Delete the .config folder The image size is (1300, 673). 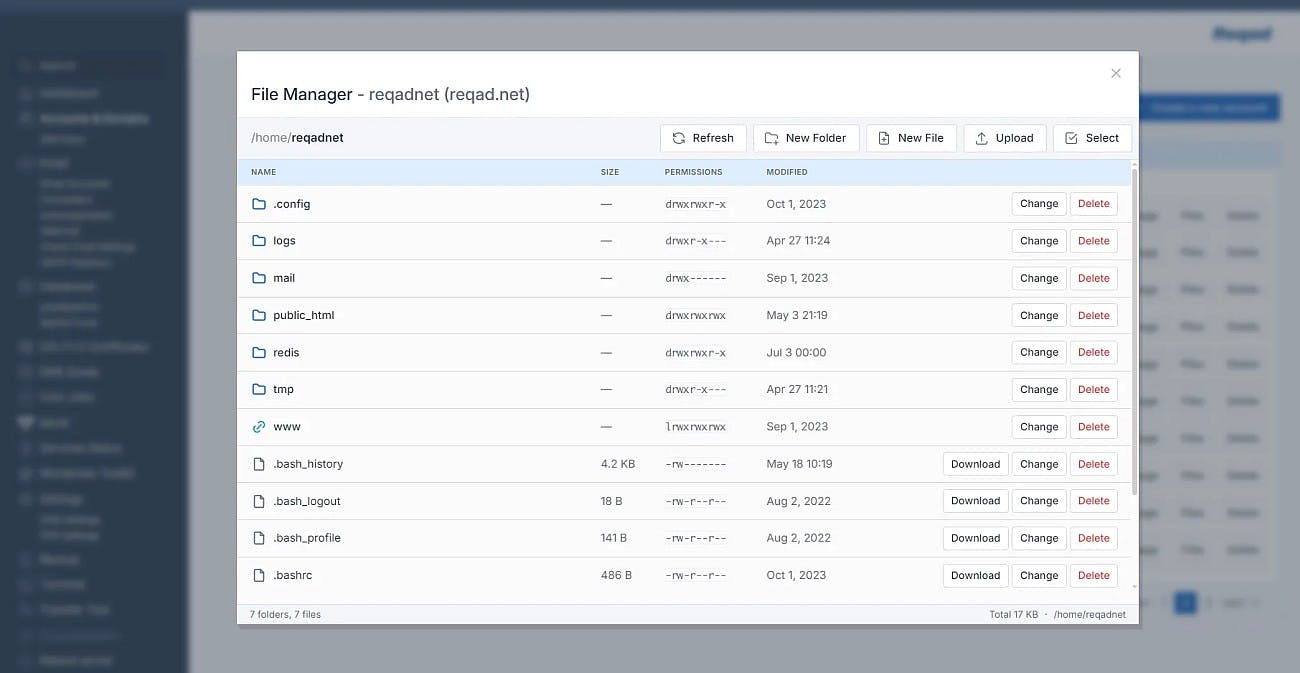[1094, 204]
